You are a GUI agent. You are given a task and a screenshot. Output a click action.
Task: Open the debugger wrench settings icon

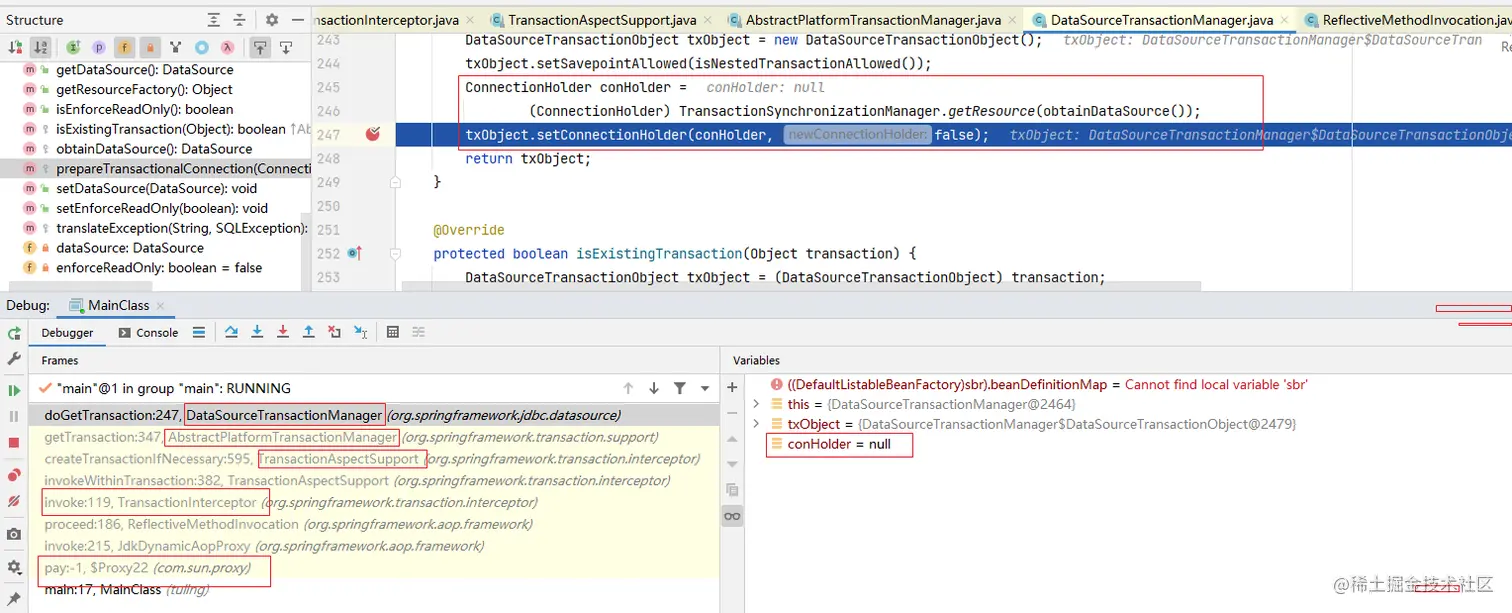(x=14, y=359)
